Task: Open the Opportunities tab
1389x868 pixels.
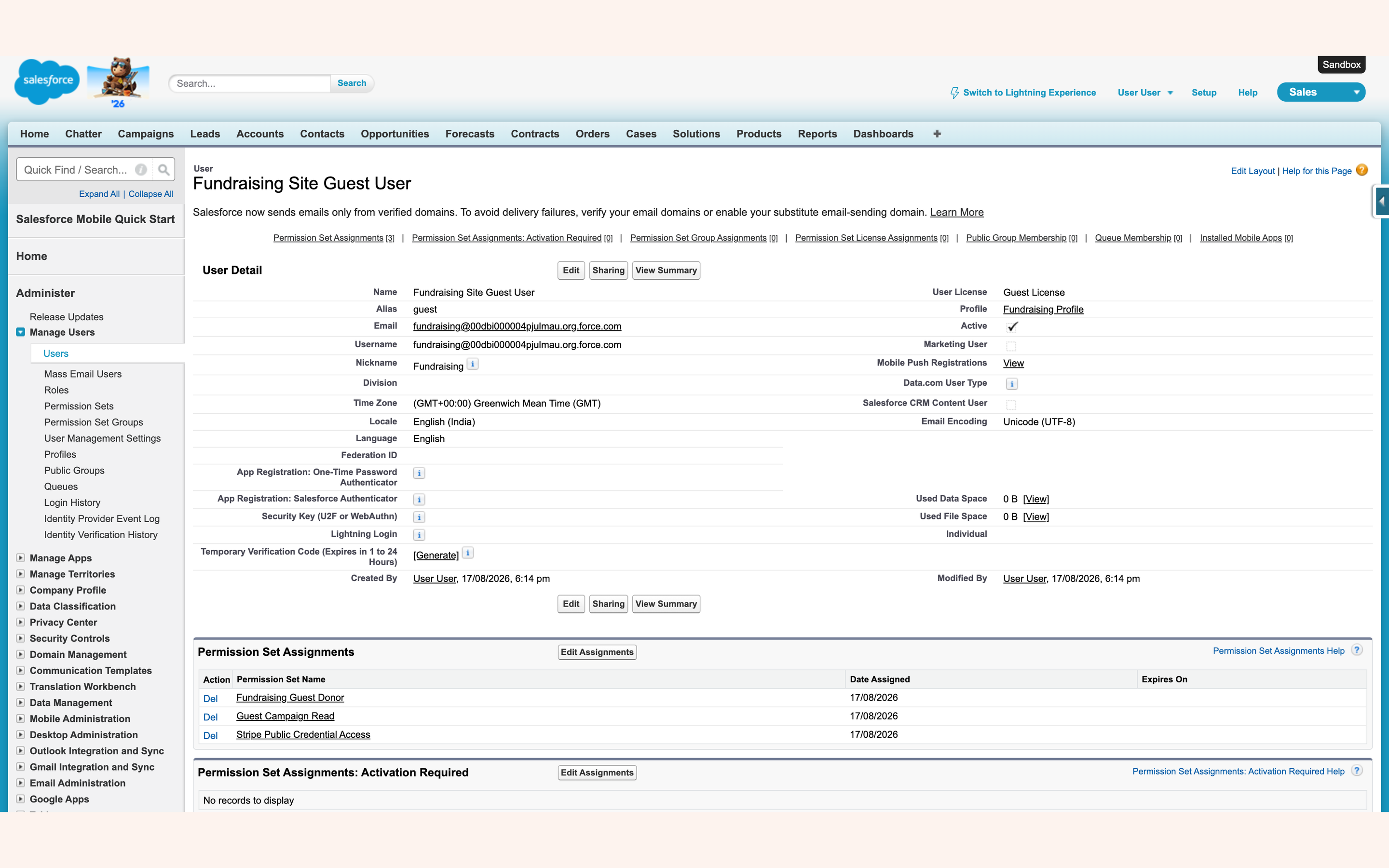Action: [395, 134]
